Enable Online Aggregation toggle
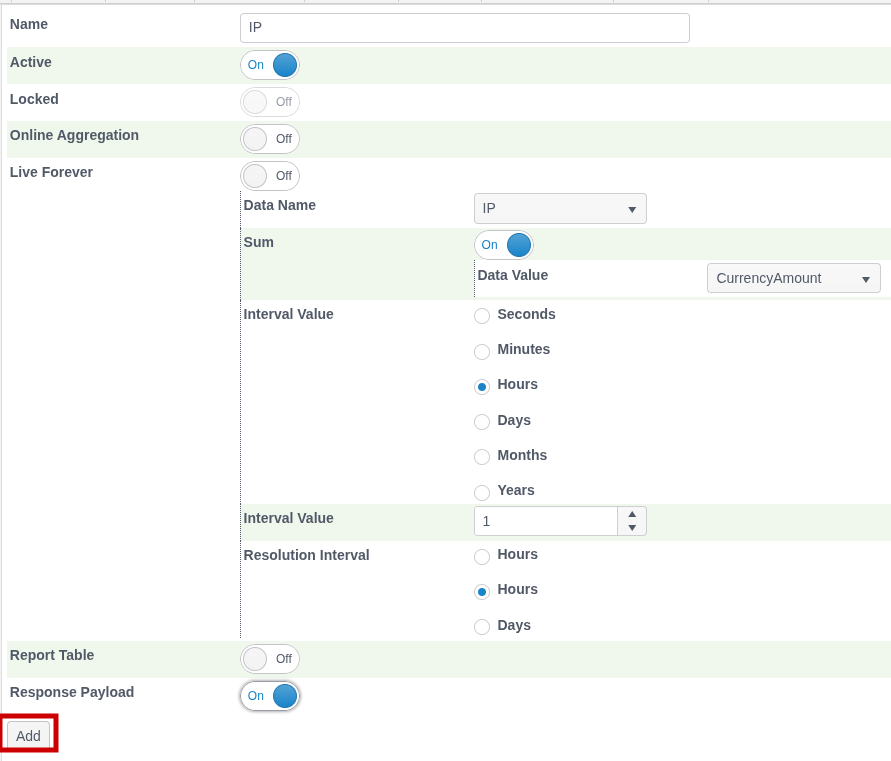 270,139
